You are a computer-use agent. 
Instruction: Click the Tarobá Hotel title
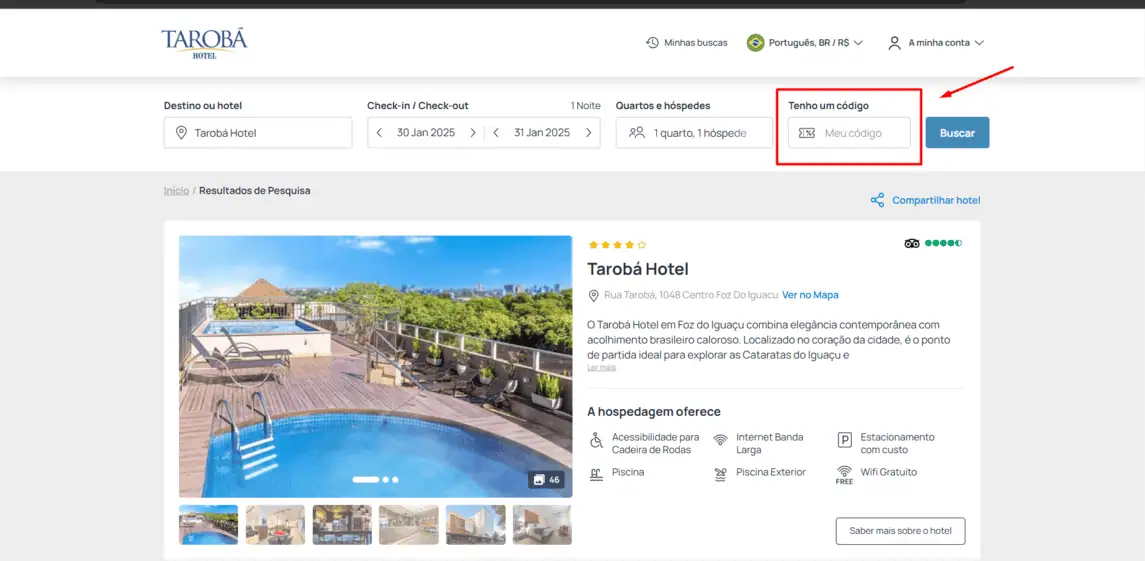point(638,269)
